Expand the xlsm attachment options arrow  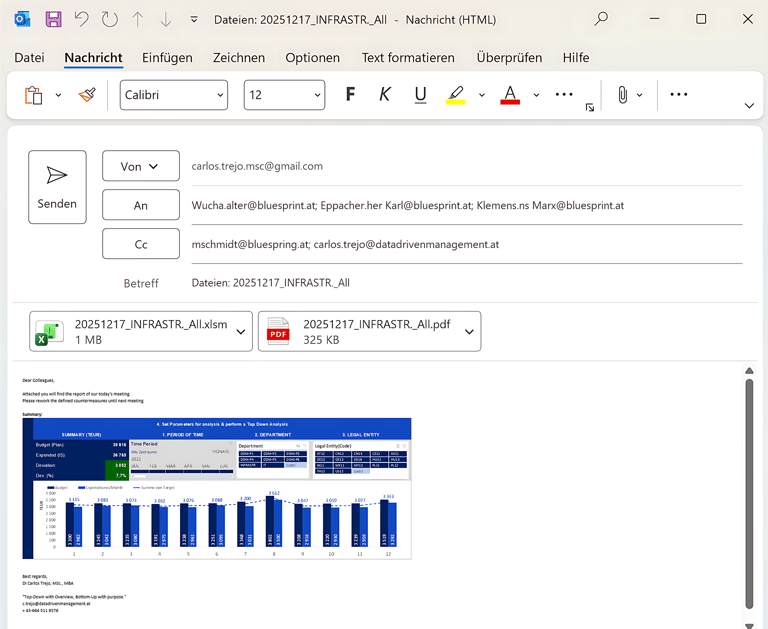(x=241, y=332)
